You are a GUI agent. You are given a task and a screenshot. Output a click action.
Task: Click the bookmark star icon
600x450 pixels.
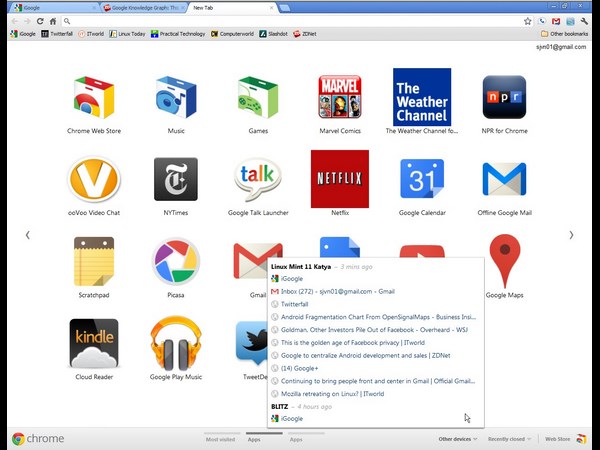(x=527, y=20)
